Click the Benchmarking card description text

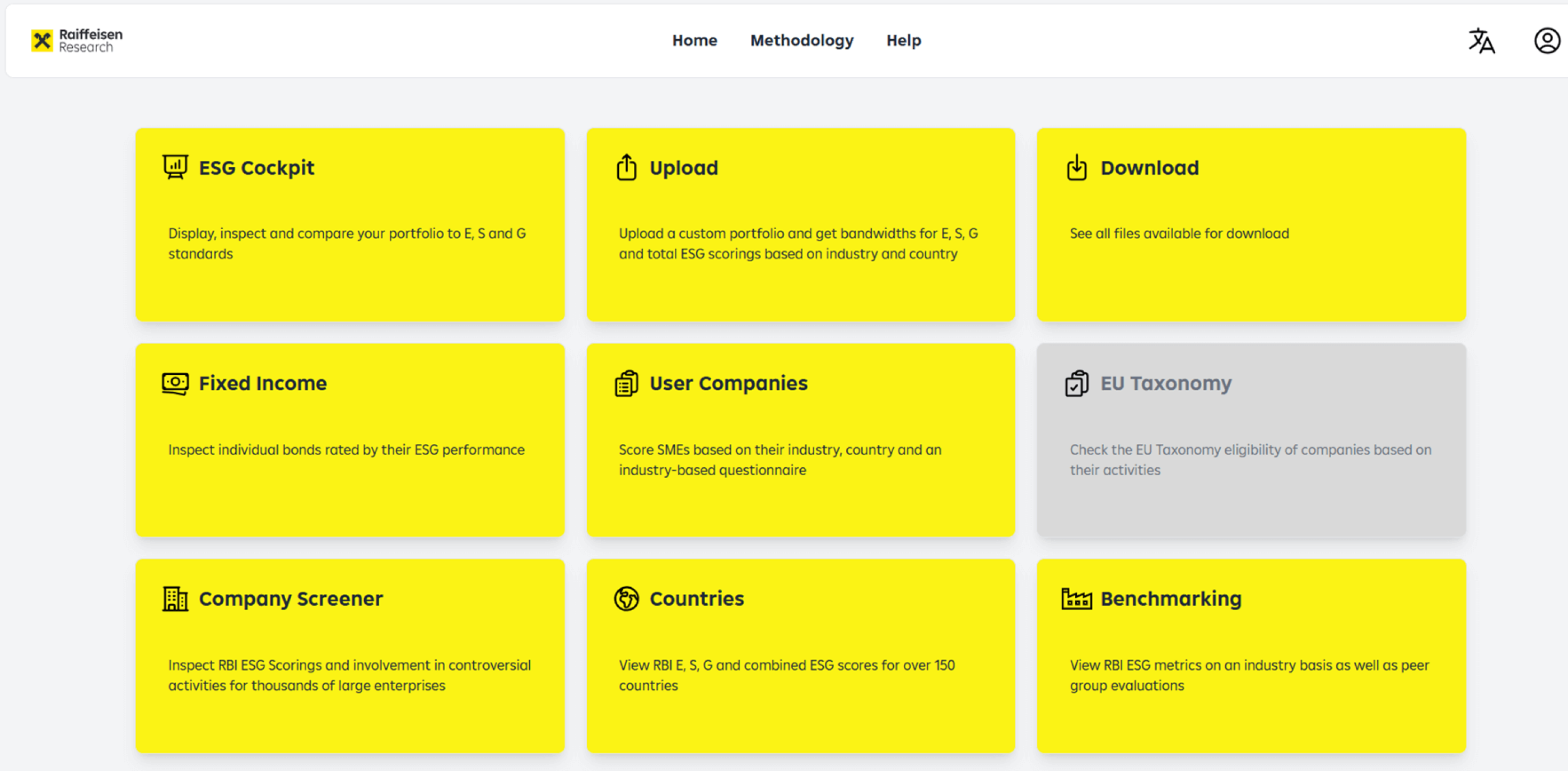1249,675
